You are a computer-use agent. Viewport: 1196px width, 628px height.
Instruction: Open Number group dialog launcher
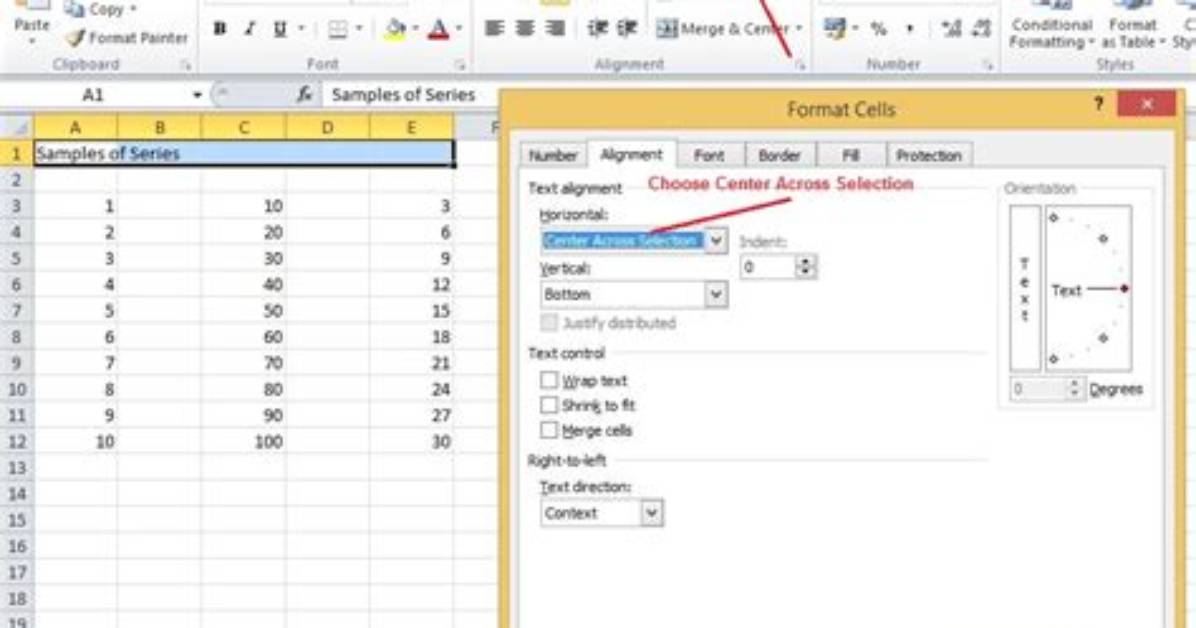tap(988, 66)
